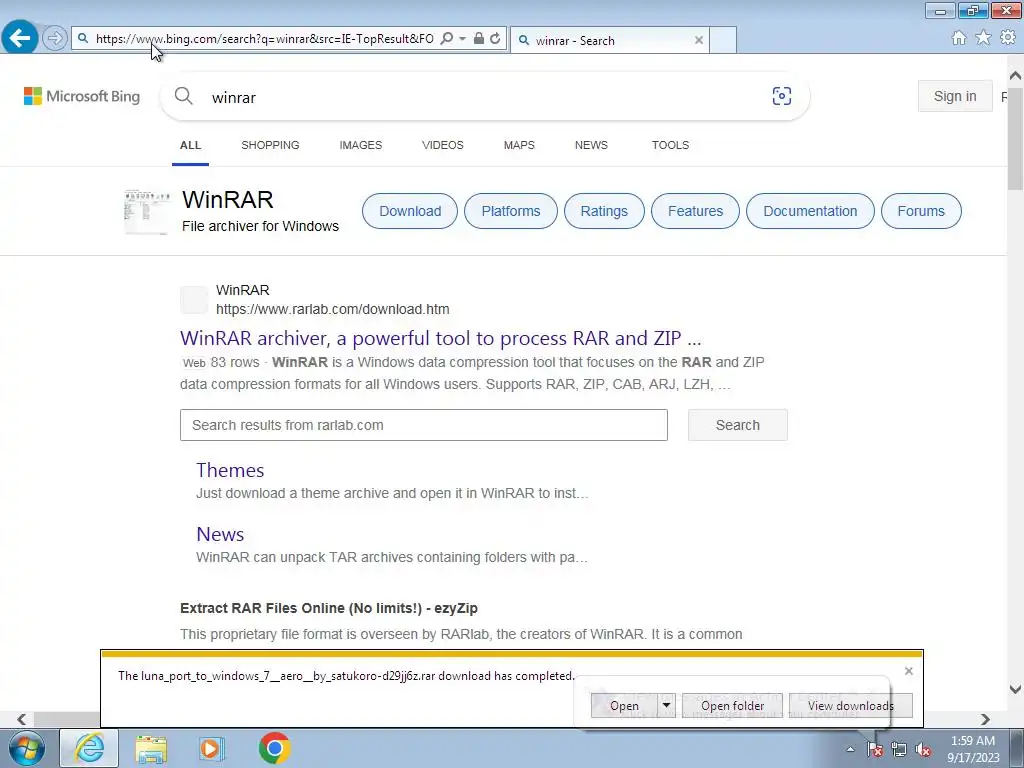Close the download notification bar
Viewport: 1024px width, 768px height.
tap(908, 671)
